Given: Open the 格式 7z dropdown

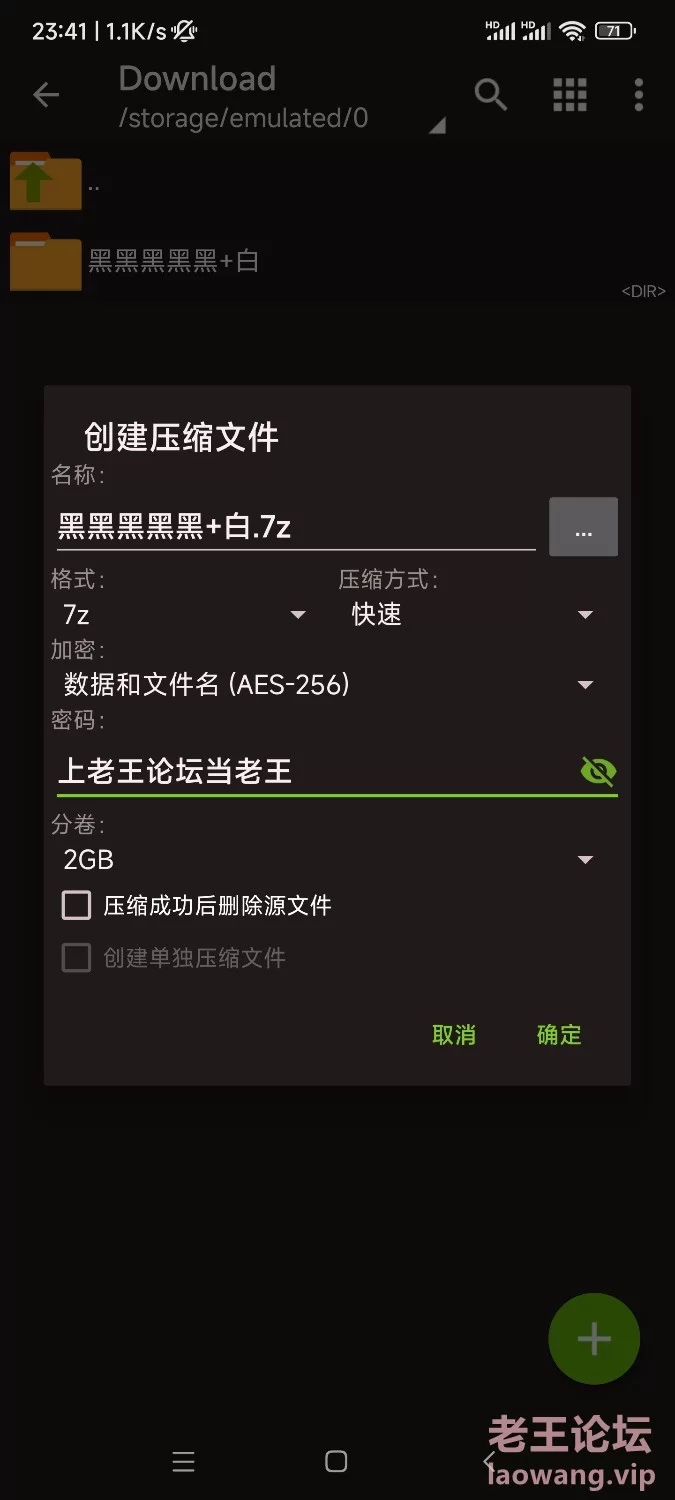Looking at the screenshot, I should (185, 614).
